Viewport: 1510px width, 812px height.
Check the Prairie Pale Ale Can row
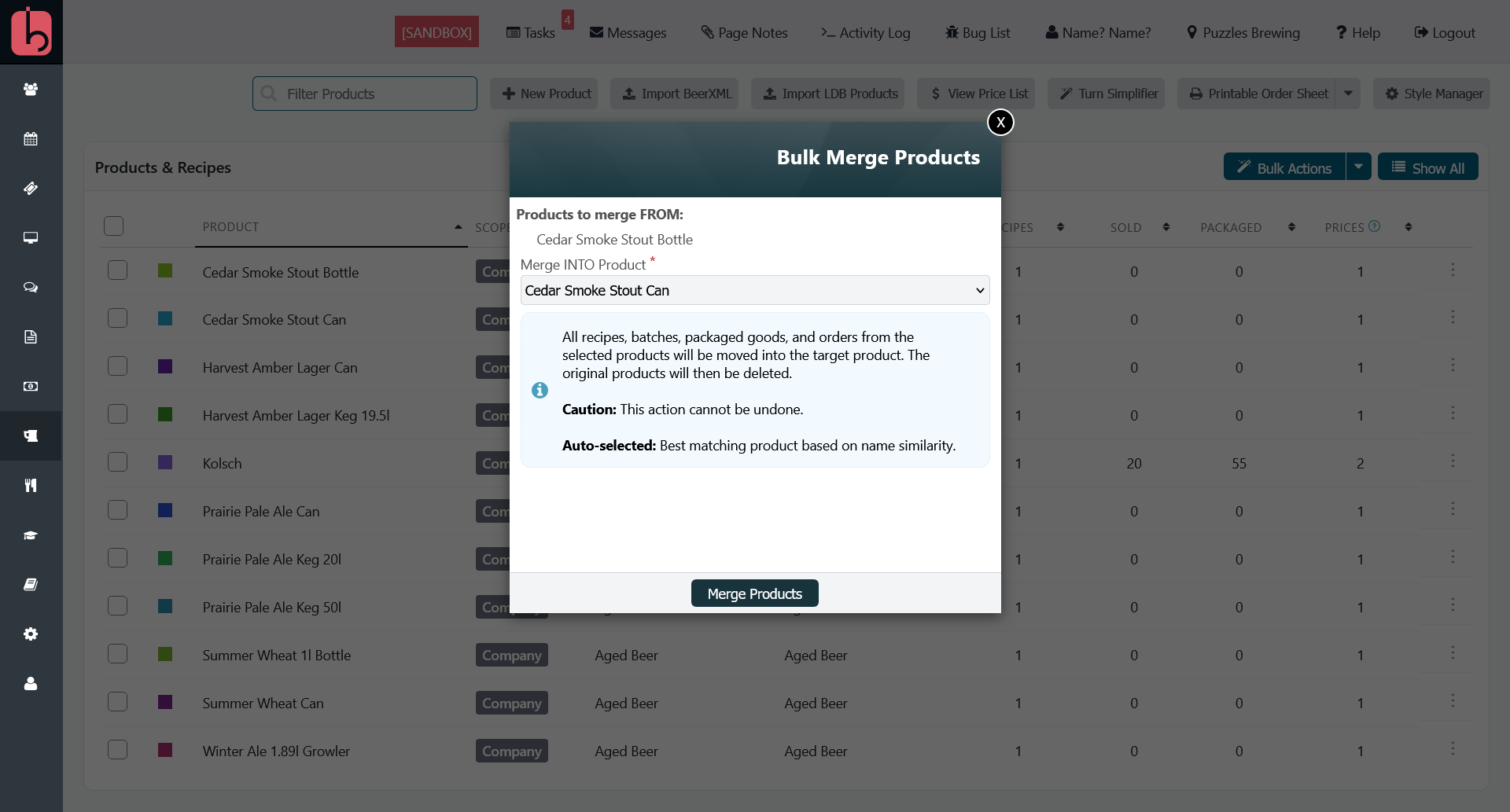(118, 510)
